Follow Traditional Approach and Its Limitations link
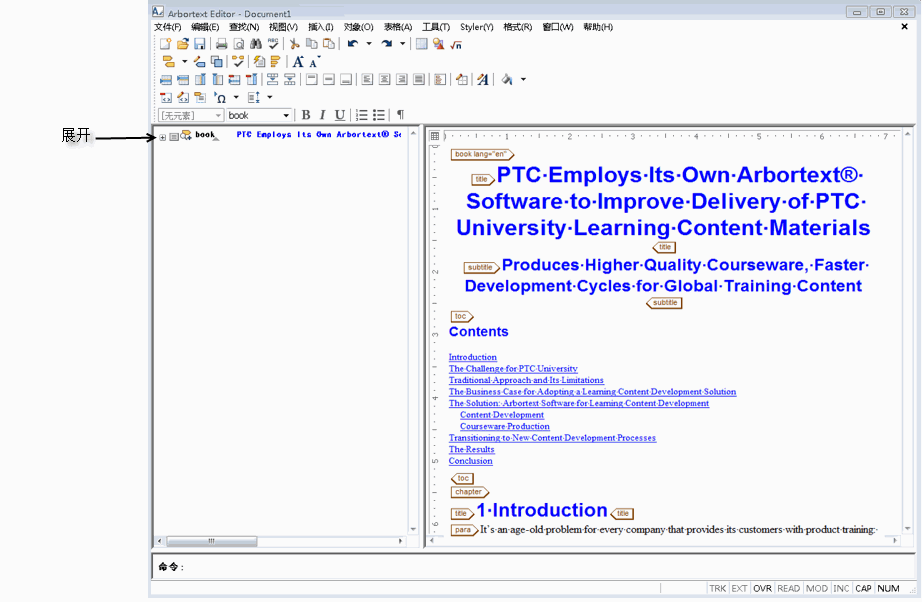This screenshot has width=922, height=602. (526, 380)
